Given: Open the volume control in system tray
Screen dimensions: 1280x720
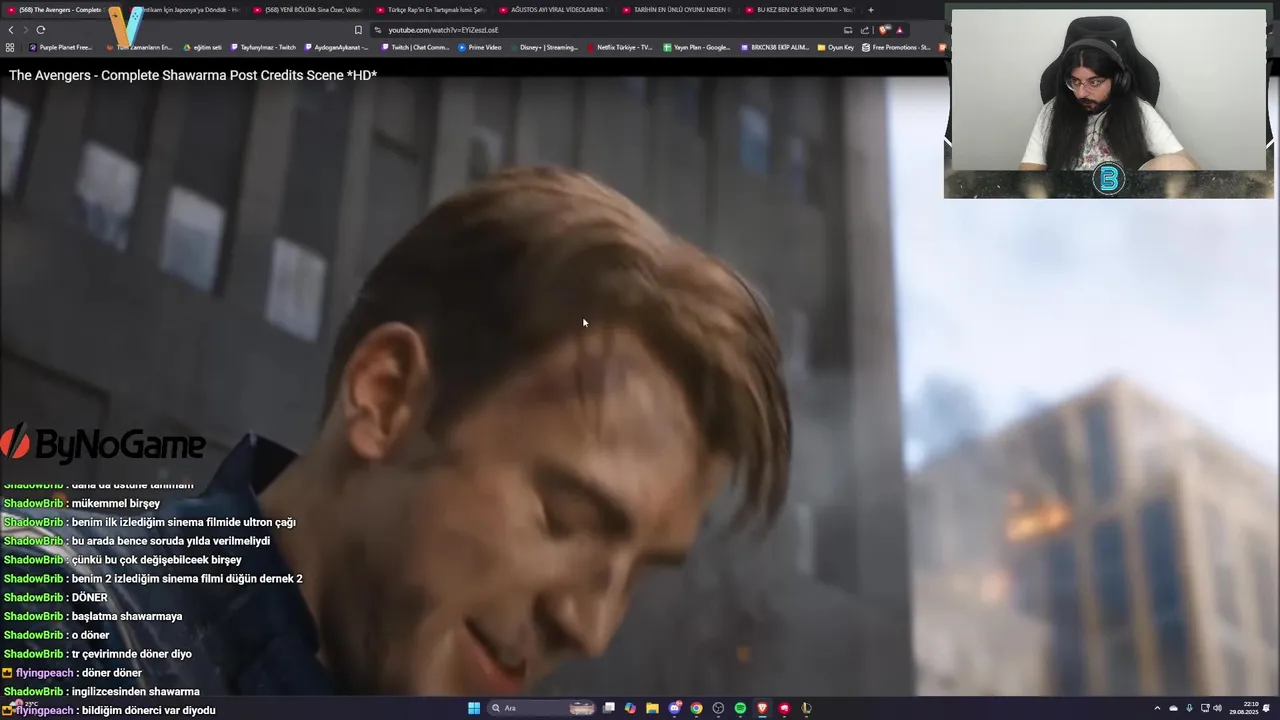Looking at the screenshot, I should [x=1218, y=708].
